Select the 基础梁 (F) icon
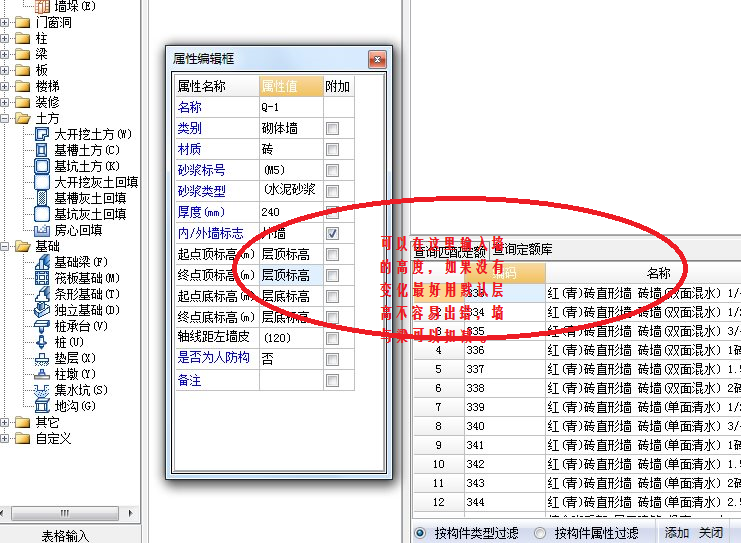 [42, 262]
